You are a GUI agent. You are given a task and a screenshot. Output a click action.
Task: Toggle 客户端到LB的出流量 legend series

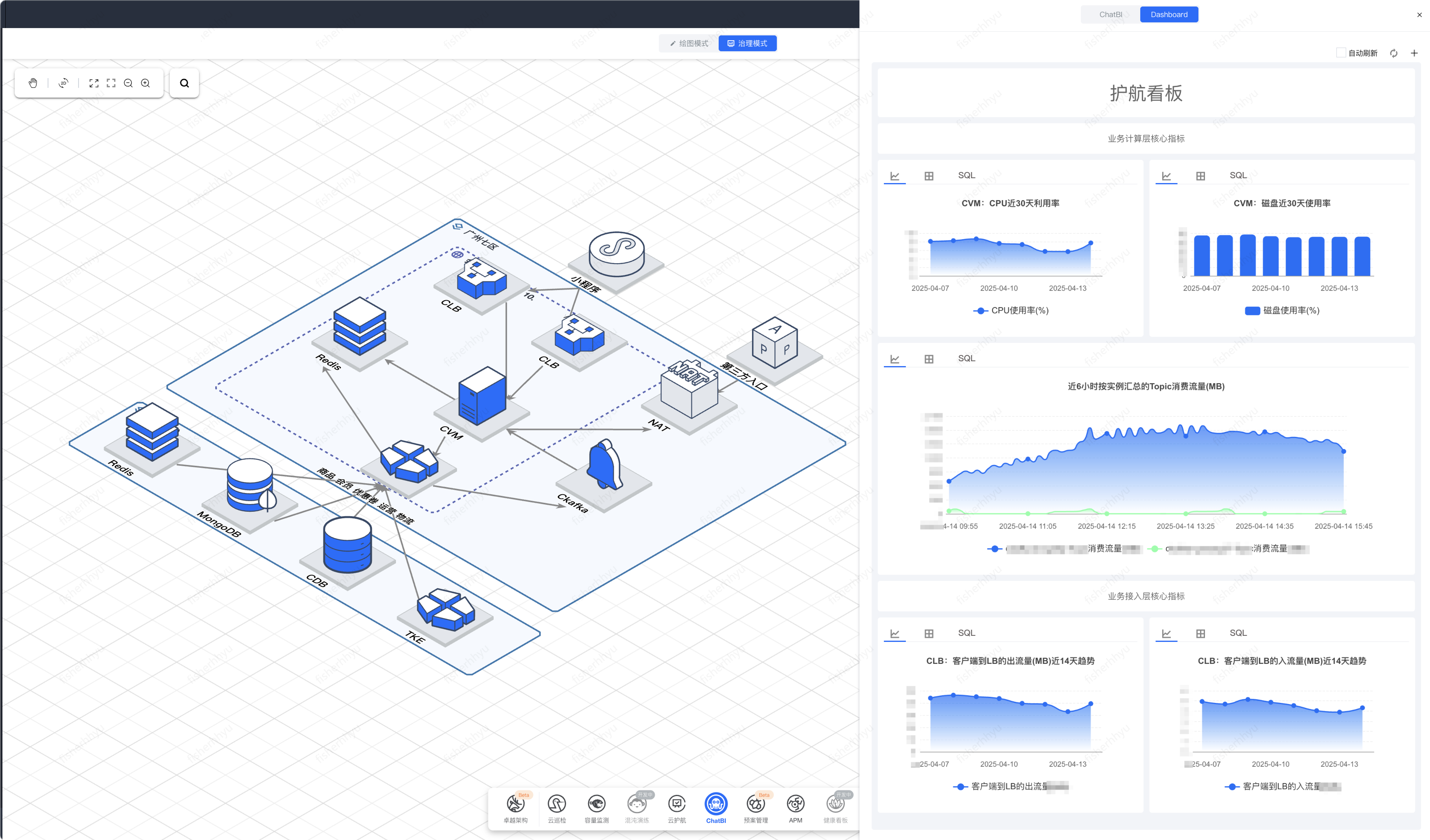[1011, 787]
